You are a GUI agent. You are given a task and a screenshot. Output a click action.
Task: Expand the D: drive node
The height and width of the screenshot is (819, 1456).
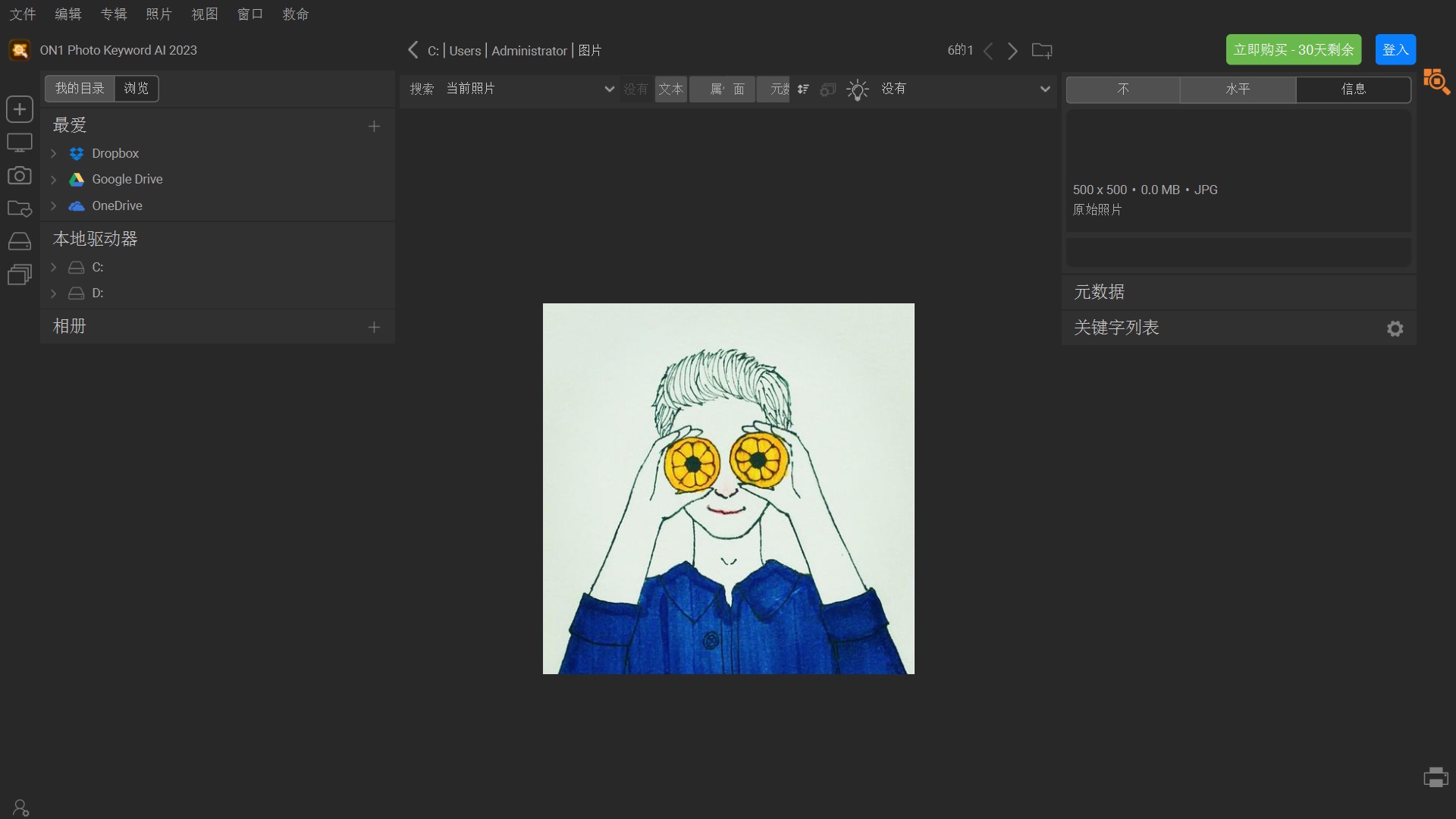53,293
